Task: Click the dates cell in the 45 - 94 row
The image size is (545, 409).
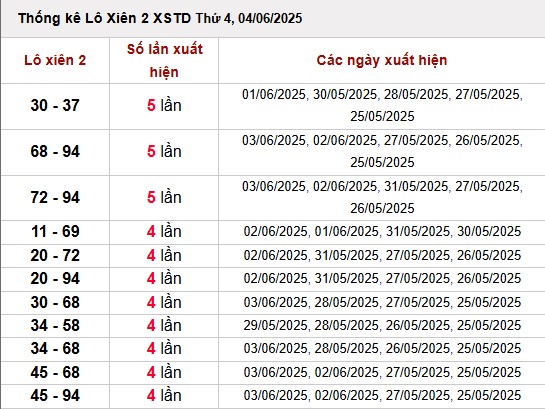Action: (382, 396)
